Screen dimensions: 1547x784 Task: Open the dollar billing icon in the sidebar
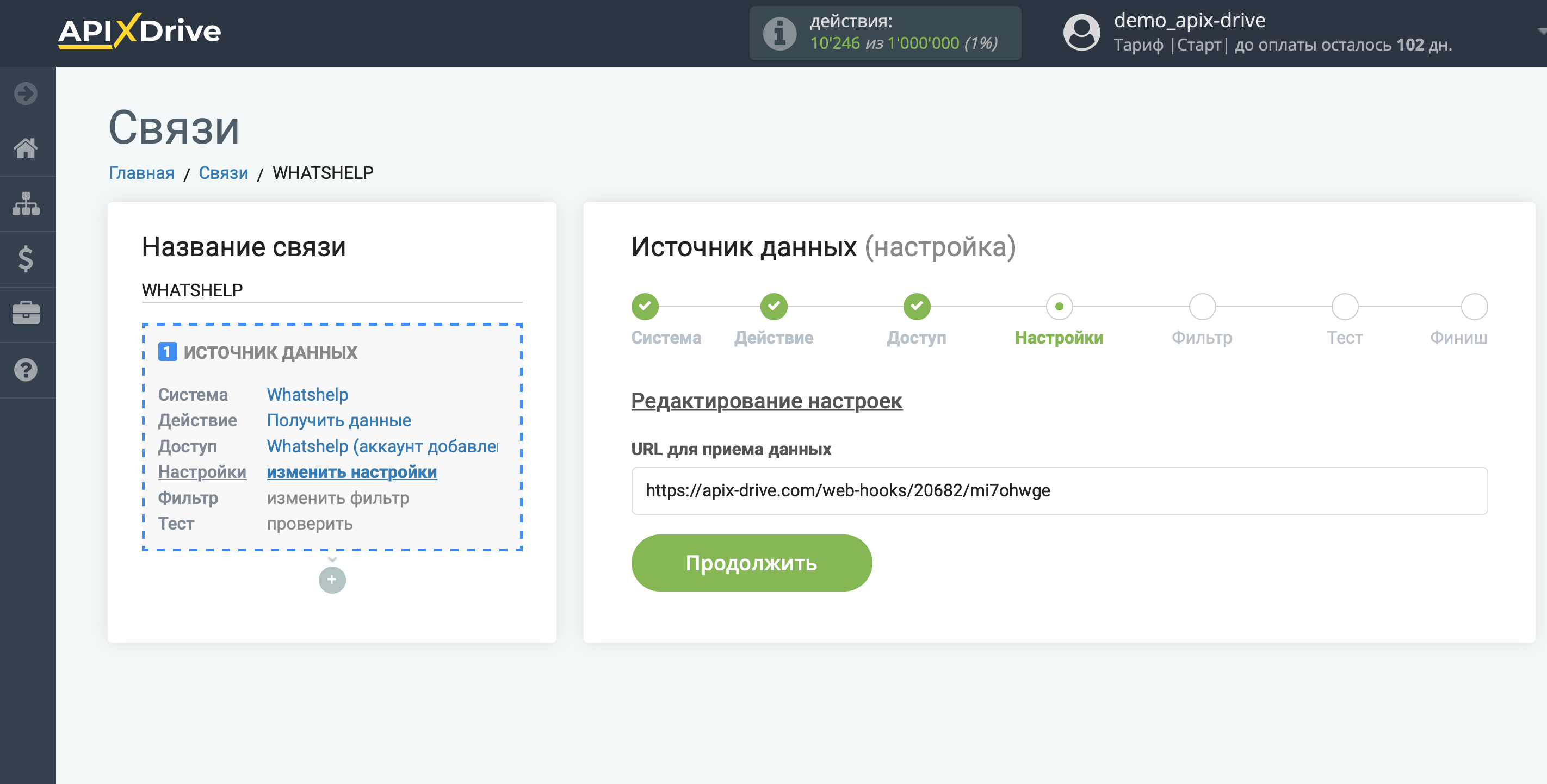click(26, 259)
